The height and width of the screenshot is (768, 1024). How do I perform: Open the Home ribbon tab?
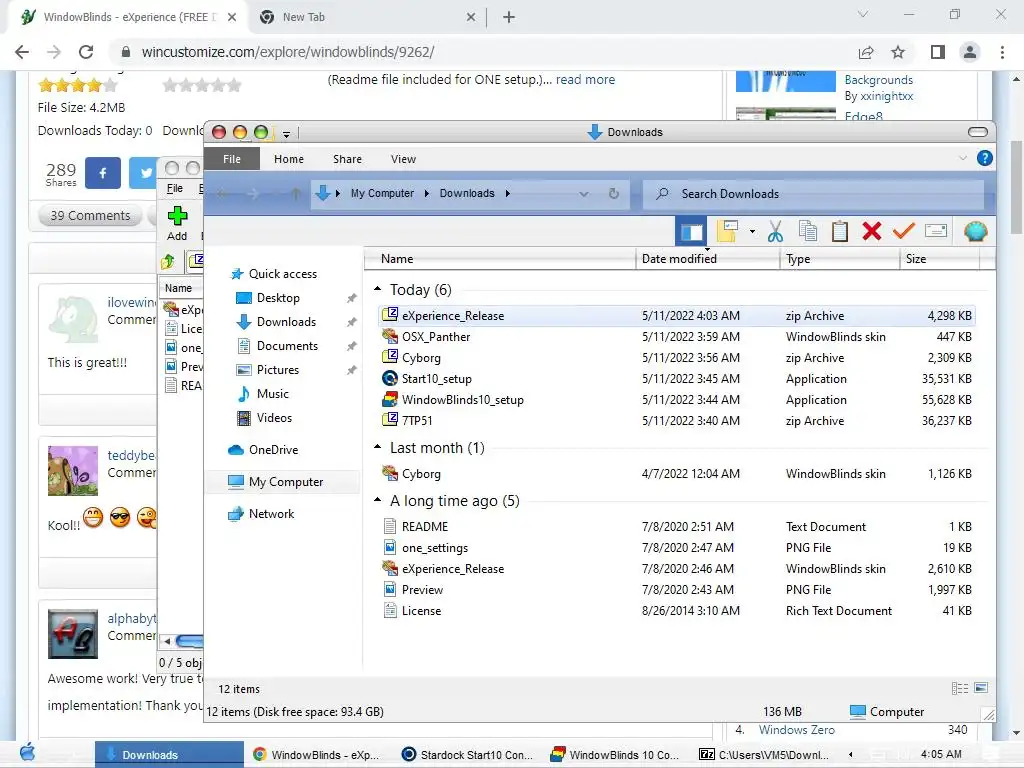[289, 159]
